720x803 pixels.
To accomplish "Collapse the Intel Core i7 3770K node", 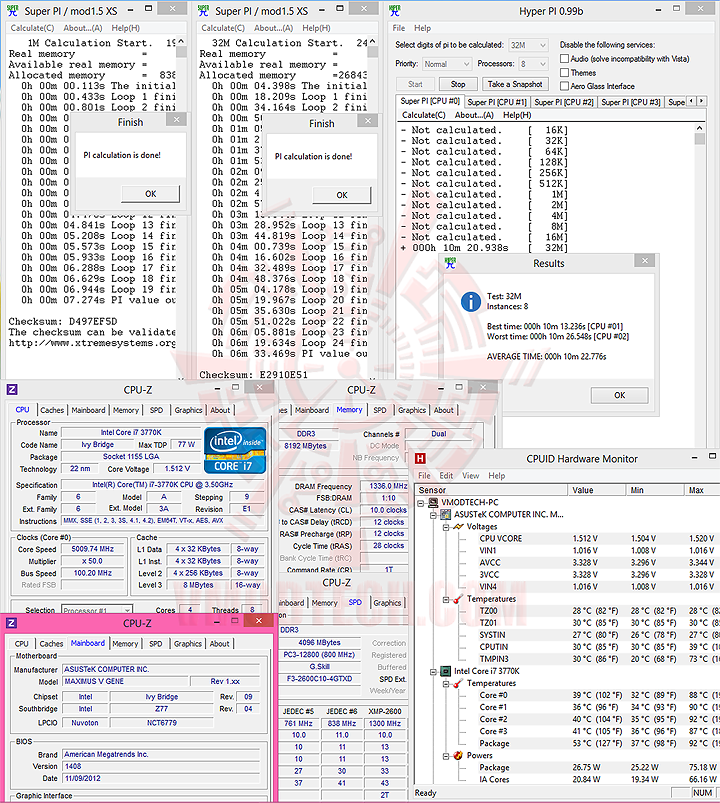I will (x=433, y=671).
